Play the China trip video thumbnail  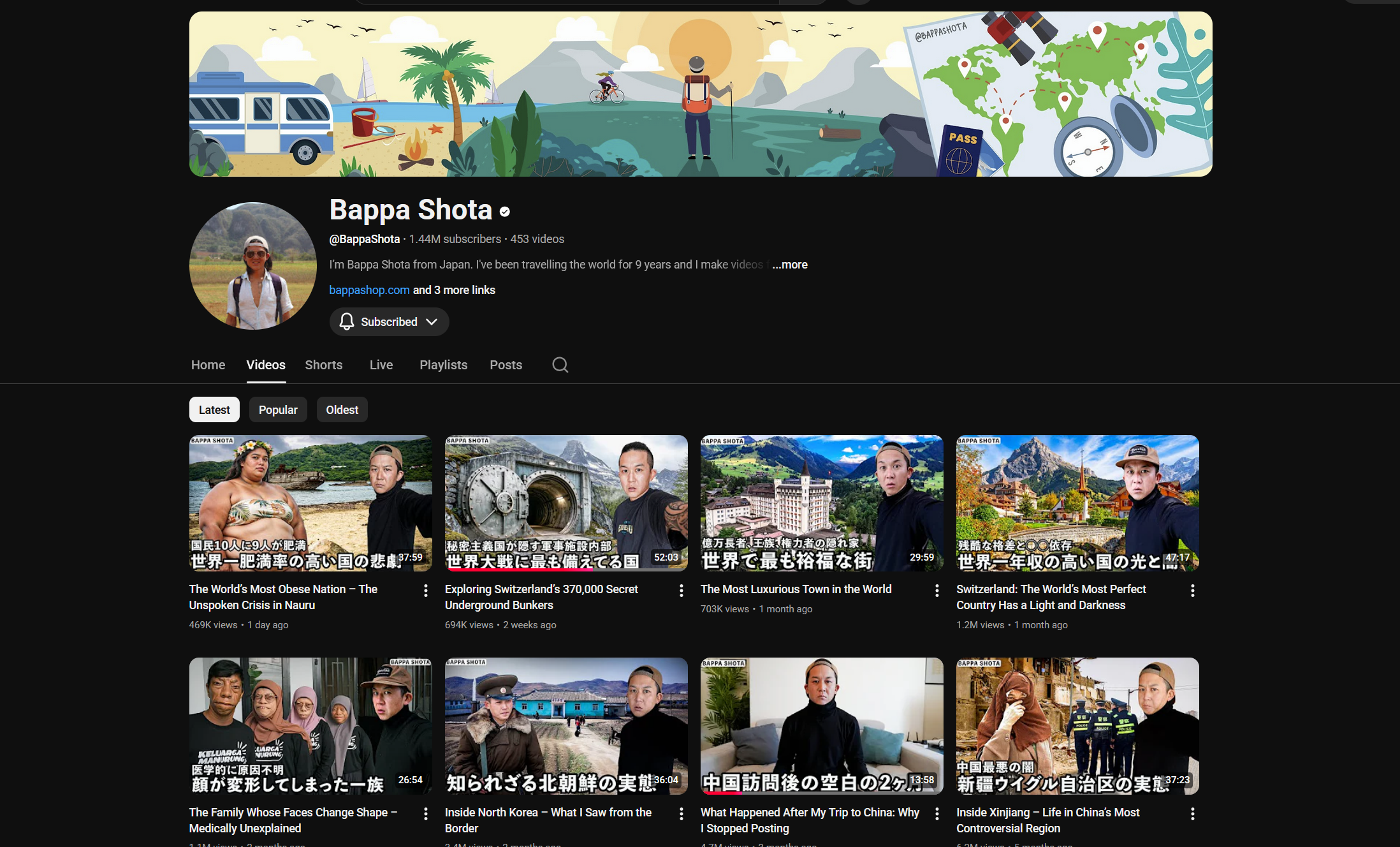pyautogui.click(x=821, y=726)
